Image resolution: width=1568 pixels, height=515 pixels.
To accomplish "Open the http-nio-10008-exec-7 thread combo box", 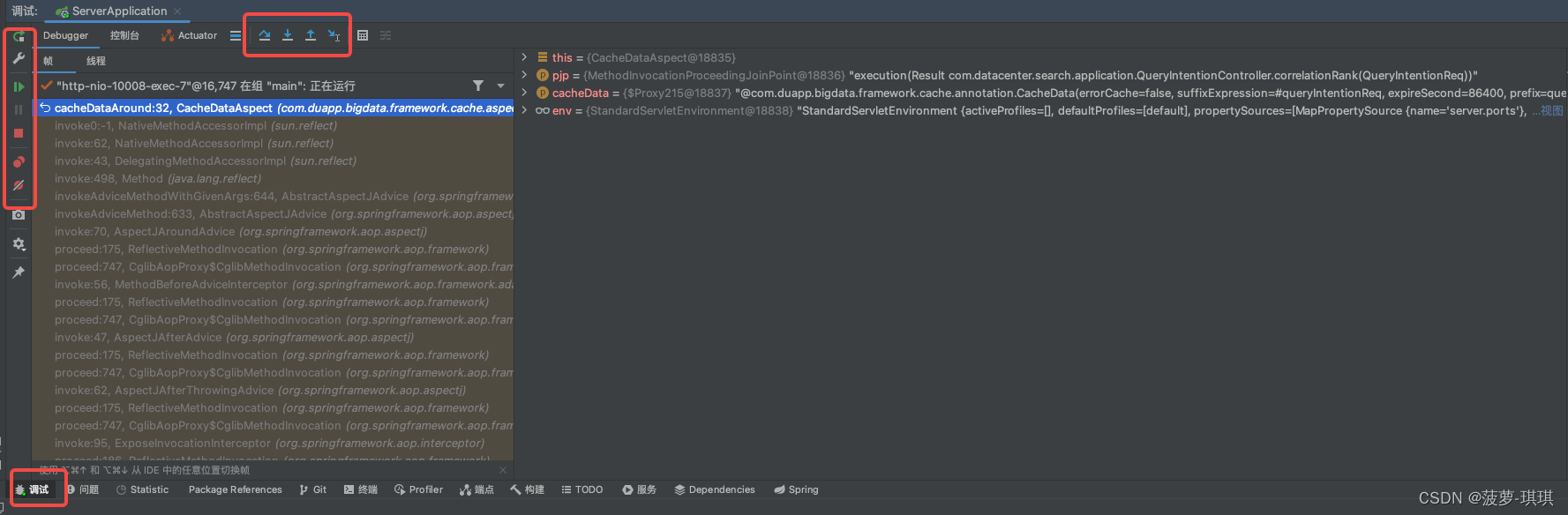I will [x=274, y=86].
